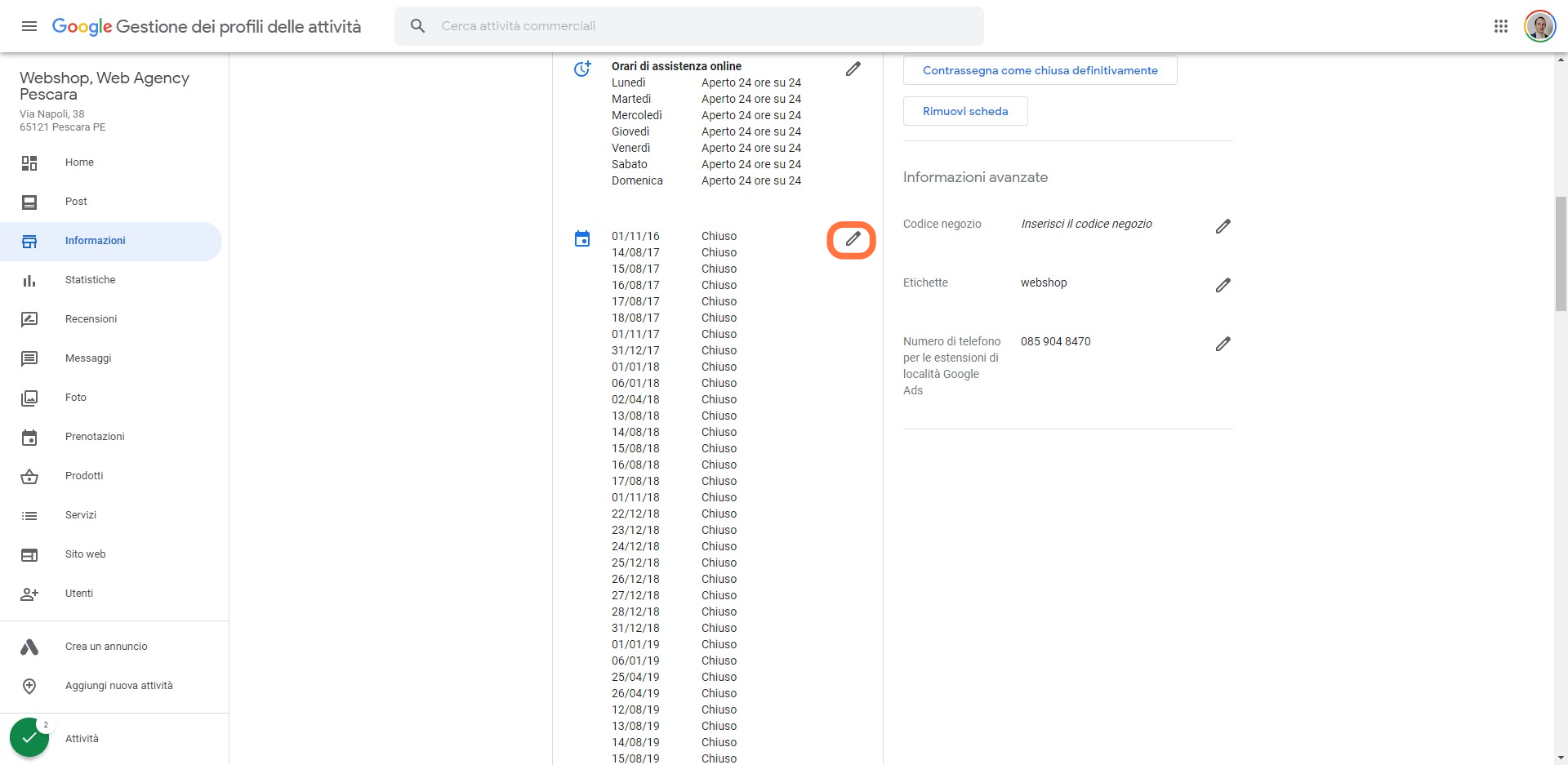Click Webshop, Web Agency Pescara title

(x=105, y=86)
